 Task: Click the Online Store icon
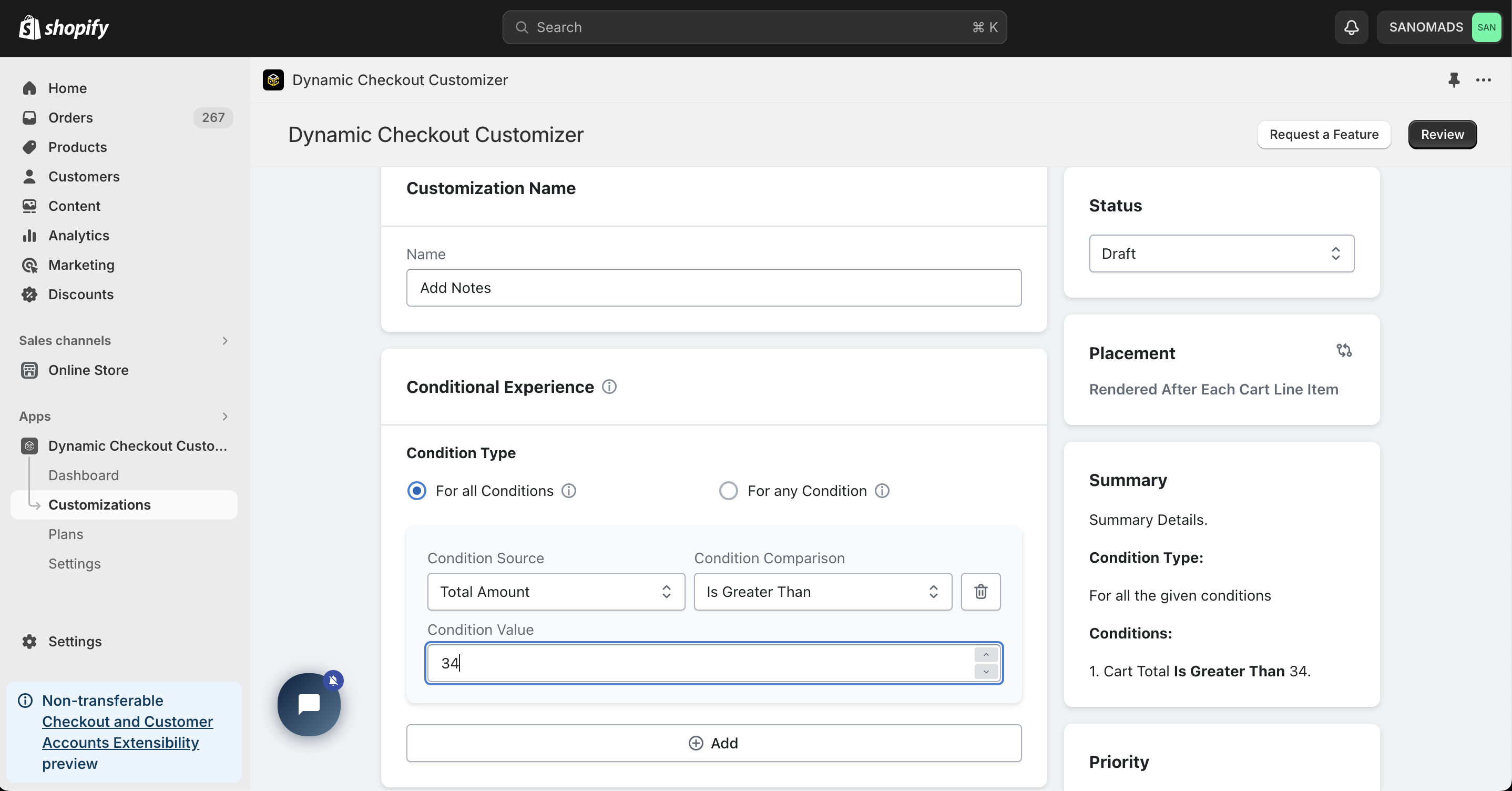point(29,370)
